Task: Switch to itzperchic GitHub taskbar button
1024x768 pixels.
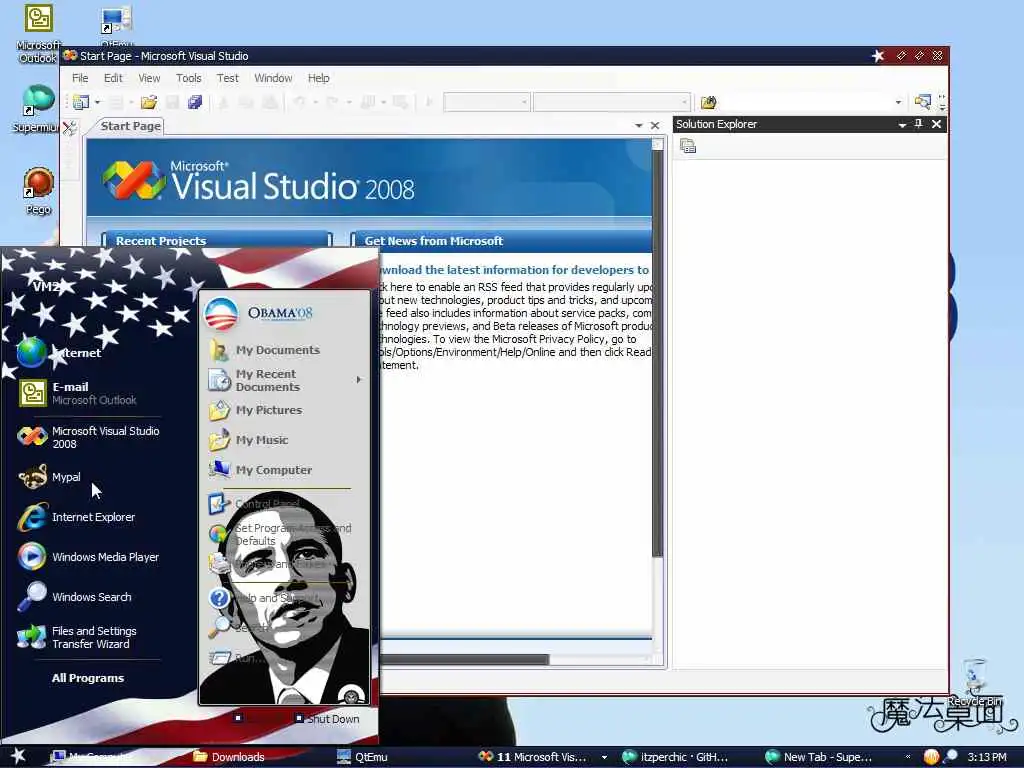Action: 675,757
